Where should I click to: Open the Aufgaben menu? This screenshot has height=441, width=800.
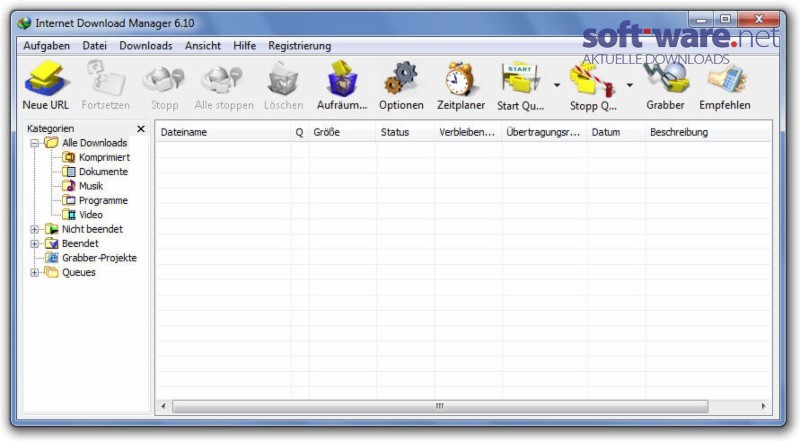click(46, 45)
